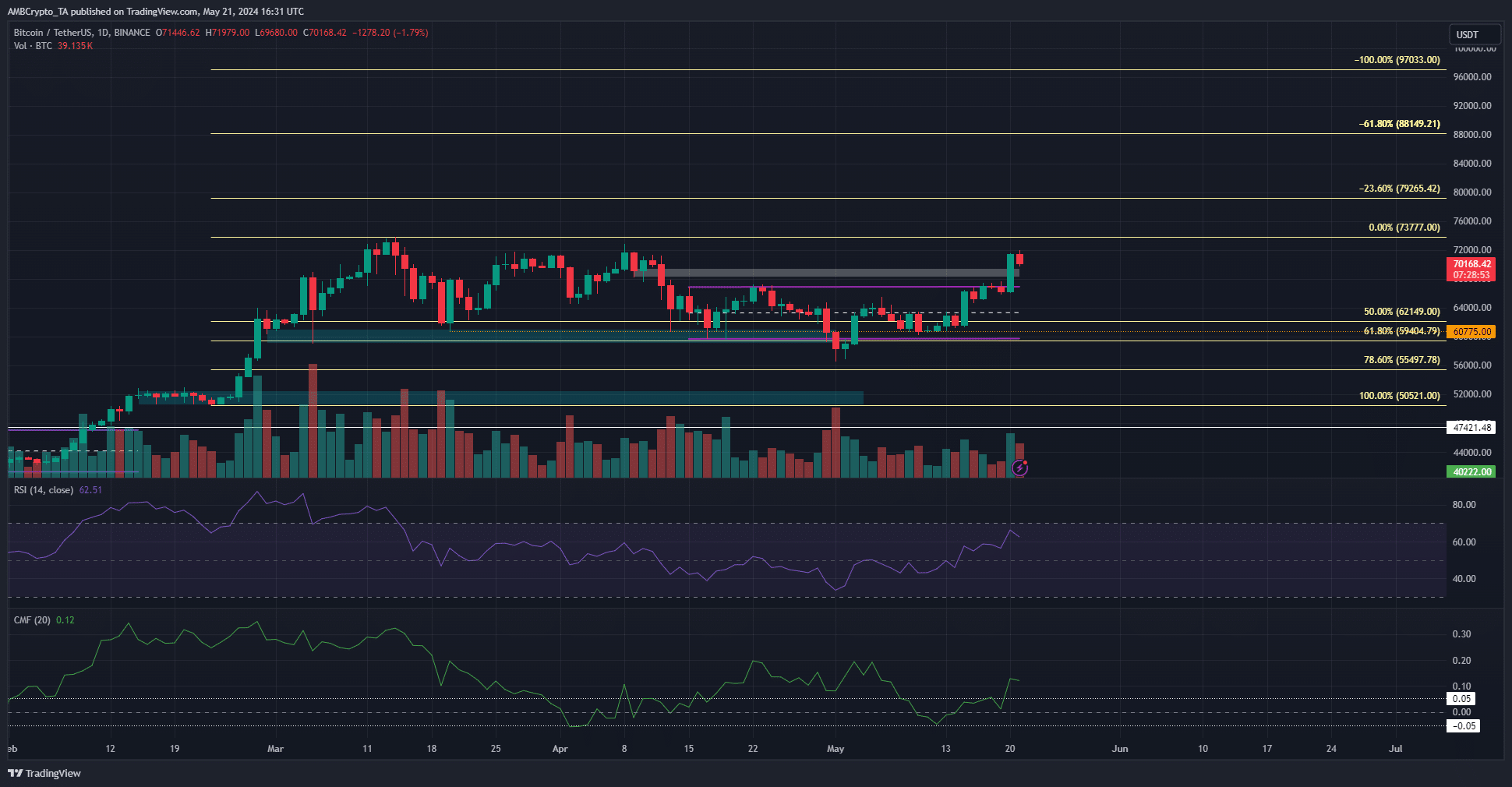The image size is (1512, 787).
Task: Click the 96000.00 price axis tick
Action: (x=1472, y=77)
